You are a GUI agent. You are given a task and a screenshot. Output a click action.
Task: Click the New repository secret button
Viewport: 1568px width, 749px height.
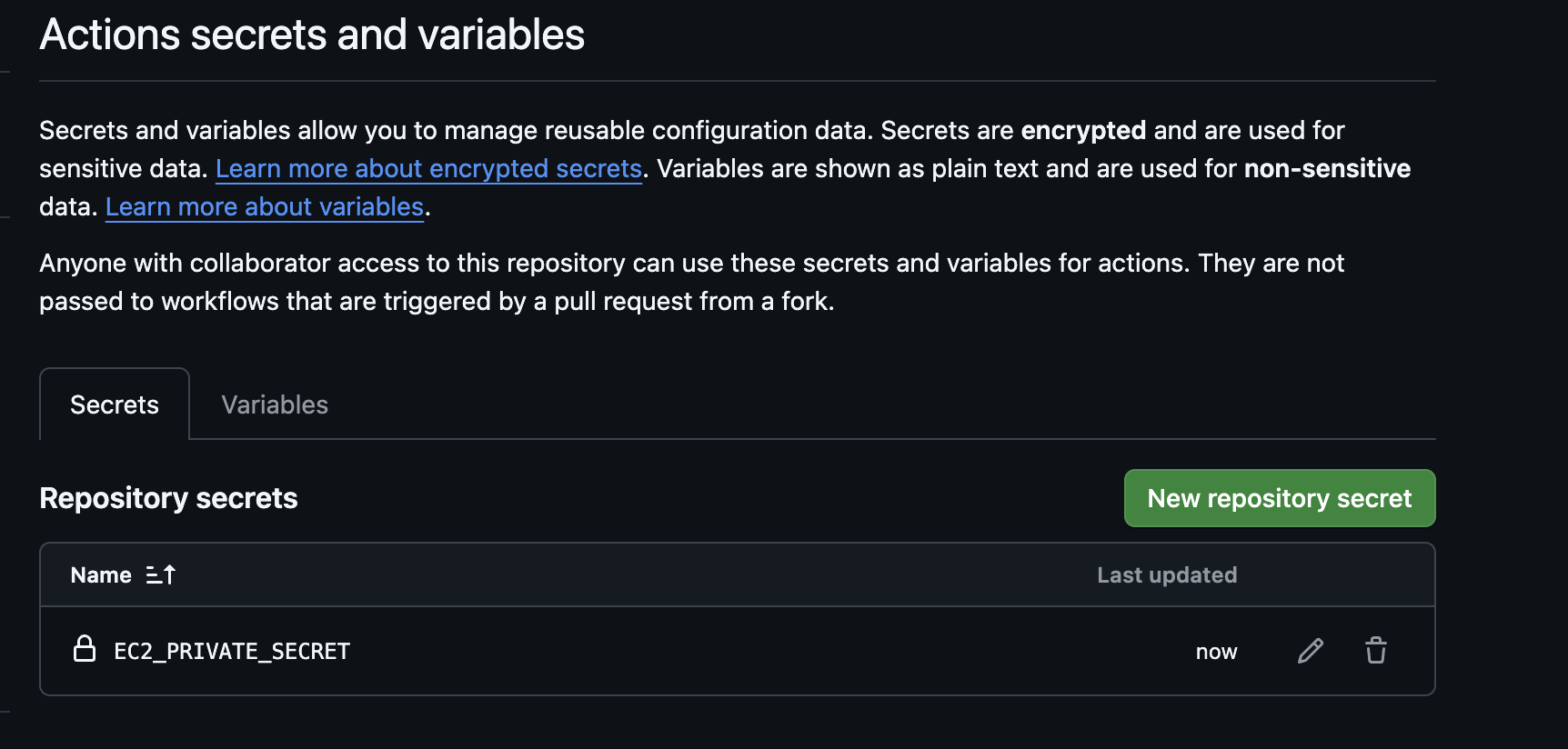click(1279, 498)
